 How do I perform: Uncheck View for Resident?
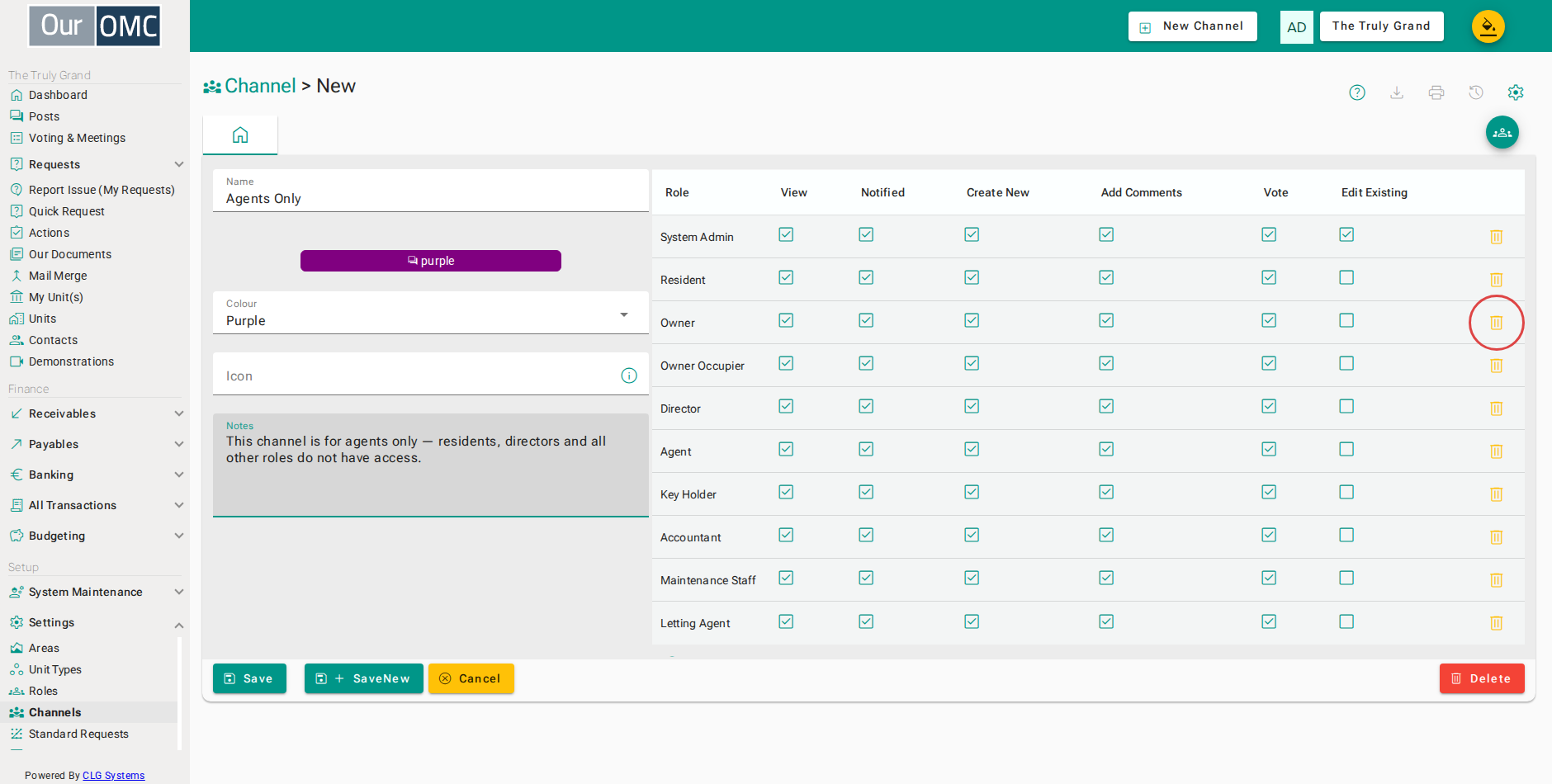(x=786, y=277)
